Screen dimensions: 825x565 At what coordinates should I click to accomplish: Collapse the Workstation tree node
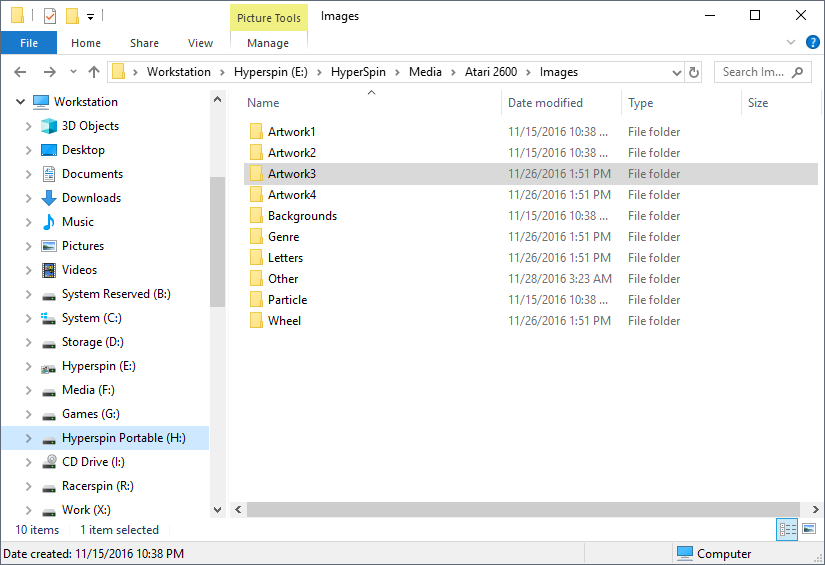(x=20, y=102)
